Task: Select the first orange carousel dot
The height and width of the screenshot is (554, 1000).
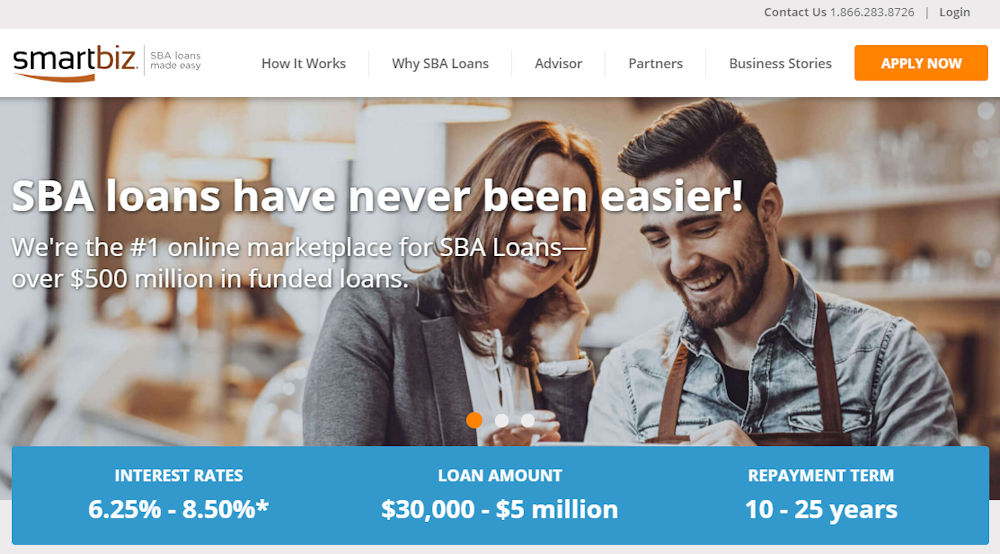Action: (x=474, y=419)
